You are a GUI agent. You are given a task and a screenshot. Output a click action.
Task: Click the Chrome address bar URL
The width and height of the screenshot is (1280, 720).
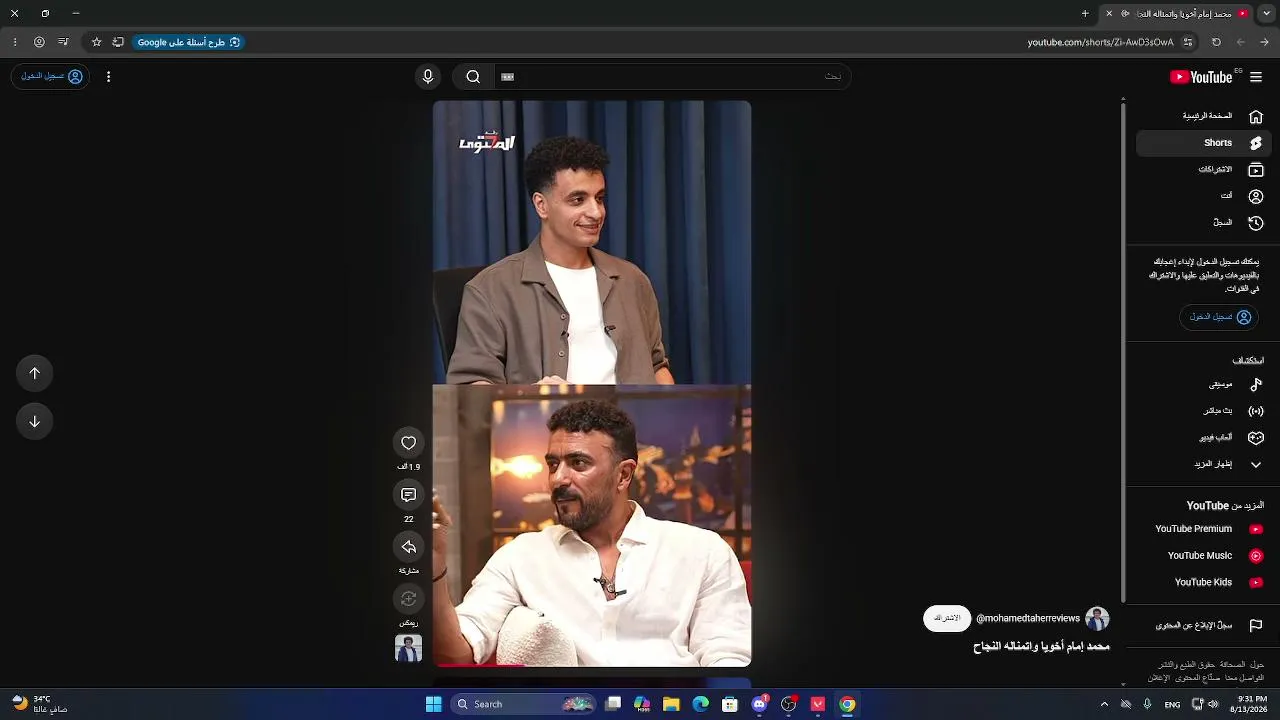[x=1100, y=42]
